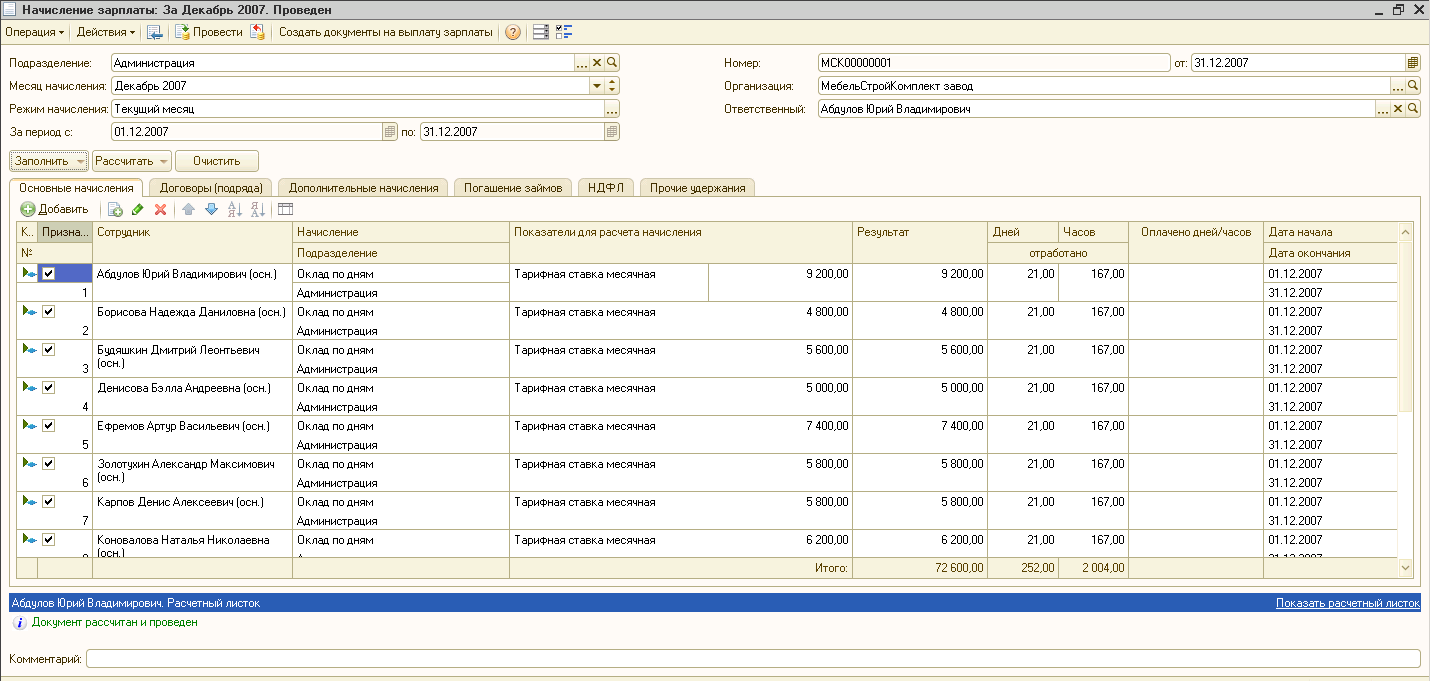
Task: Uncheck the checkbox for Абдулов Юрий Владимирович
Action: [49, 274]
